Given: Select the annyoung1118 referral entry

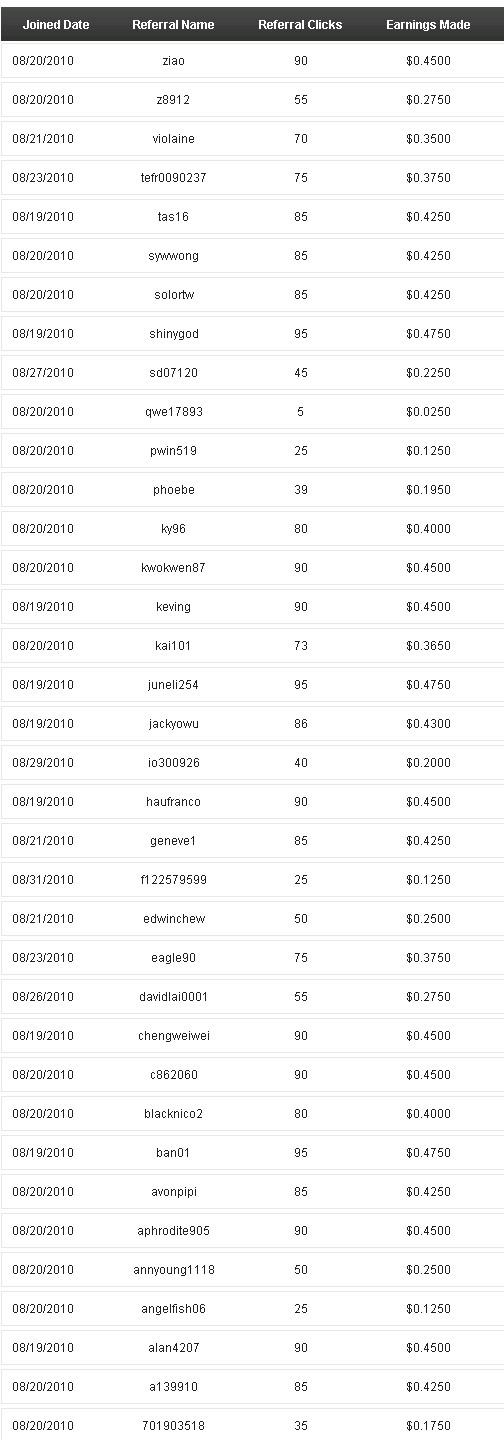Looking at the screenshot, I should tap(252, 1270).
